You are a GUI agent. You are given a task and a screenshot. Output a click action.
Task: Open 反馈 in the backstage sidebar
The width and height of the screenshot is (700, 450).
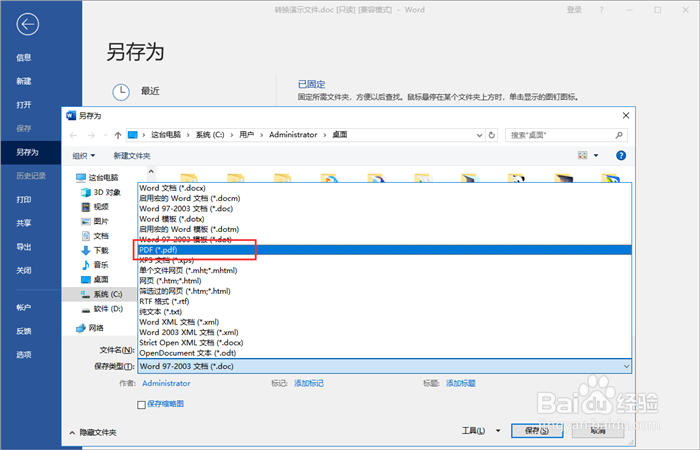24,331
